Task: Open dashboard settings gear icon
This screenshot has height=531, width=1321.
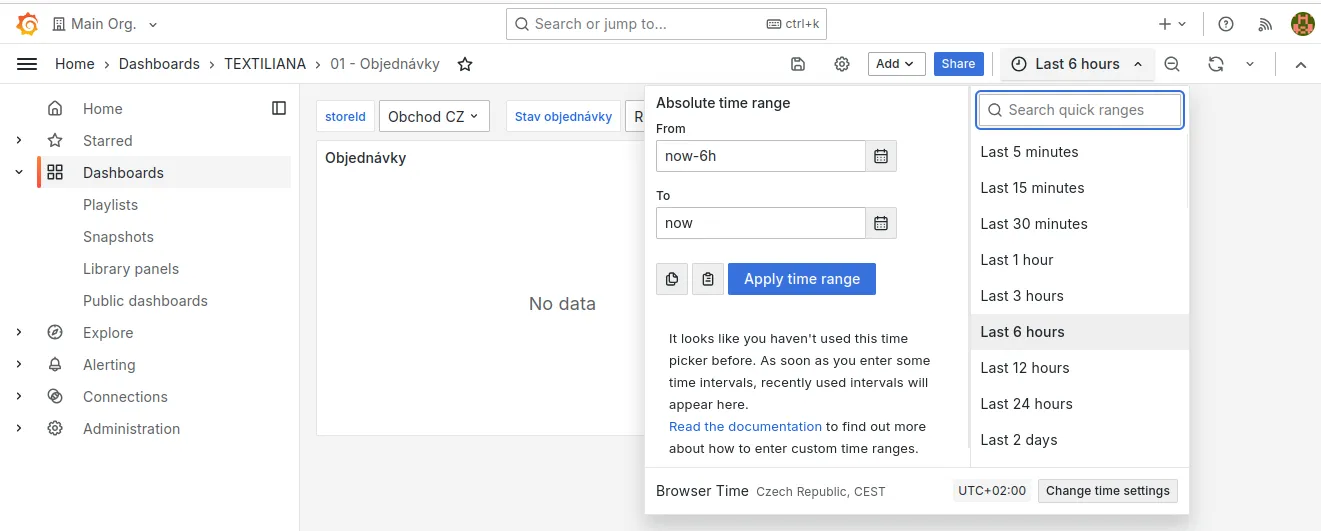Action: (842, 64)
